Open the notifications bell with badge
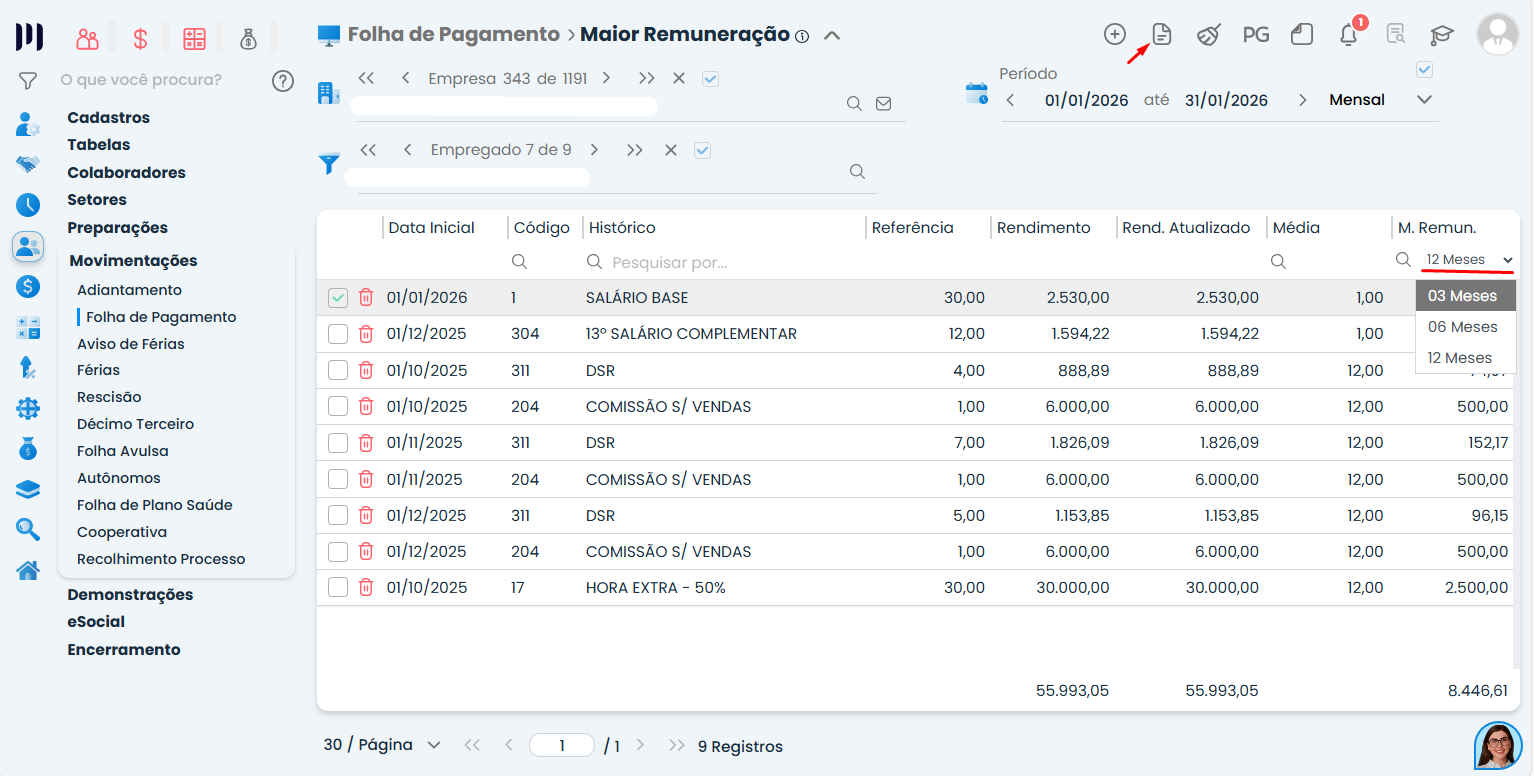The image size is (1534, 776). pyautogui.click(x=1348, y=33)
